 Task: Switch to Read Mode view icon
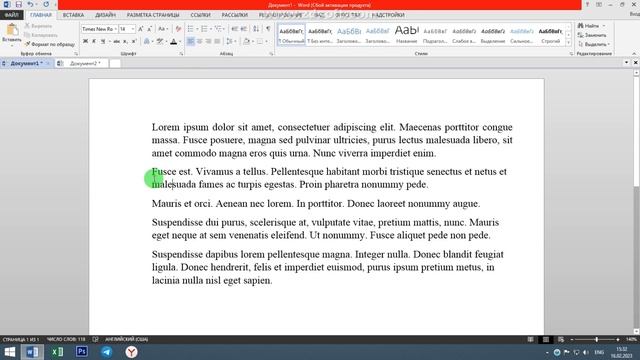pos(530,339)
